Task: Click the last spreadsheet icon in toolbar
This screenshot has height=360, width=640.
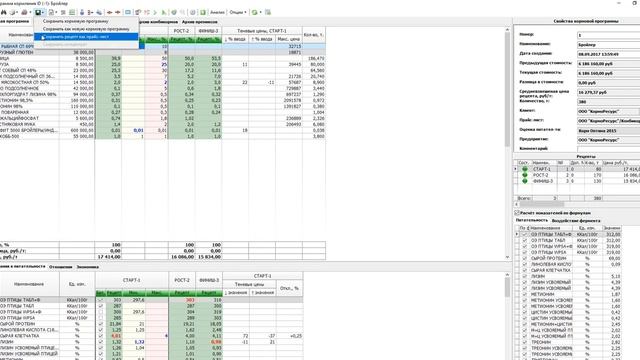Action: 268,12
